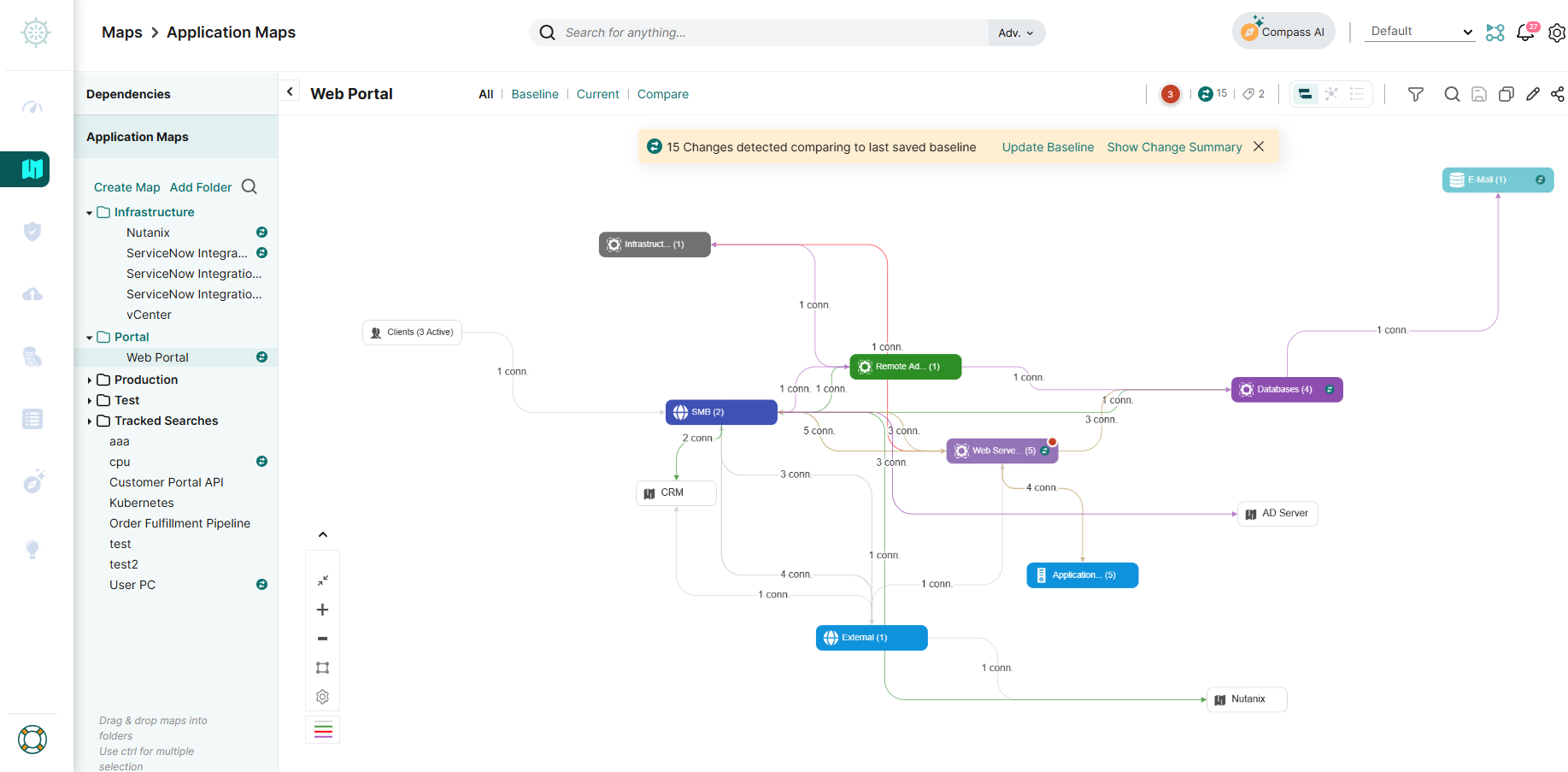The image size is (1568, 772).
Task: Click the Create Map link
Action: (127, 187)
